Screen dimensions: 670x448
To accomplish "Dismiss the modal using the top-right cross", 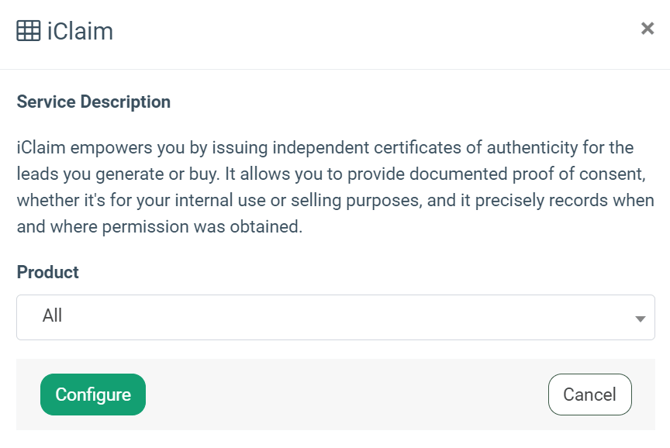I will (x=647, y=29).
